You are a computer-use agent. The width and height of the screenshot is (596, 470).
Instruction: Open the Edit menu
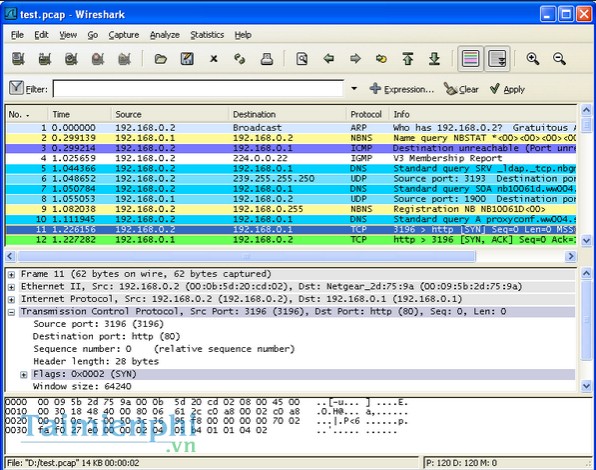[x=41, y=35]
